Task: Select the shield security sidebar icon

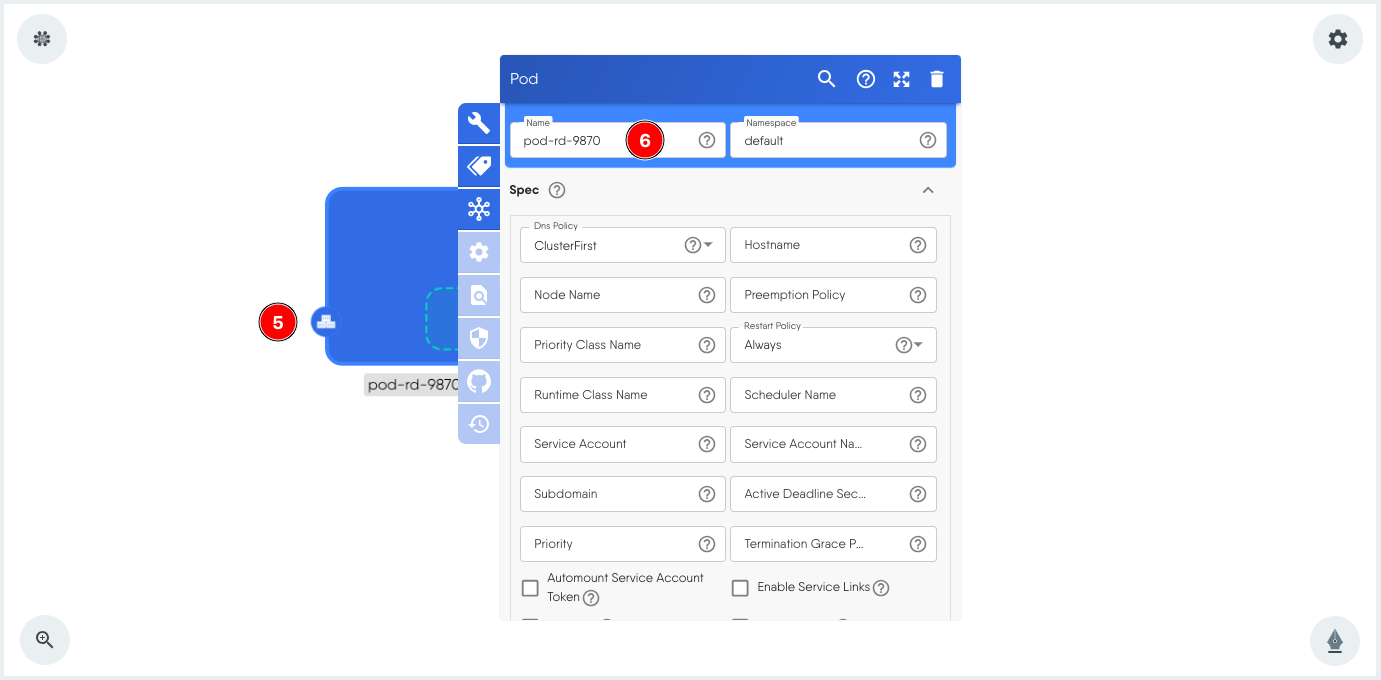Action: click(x=479, y=338)
